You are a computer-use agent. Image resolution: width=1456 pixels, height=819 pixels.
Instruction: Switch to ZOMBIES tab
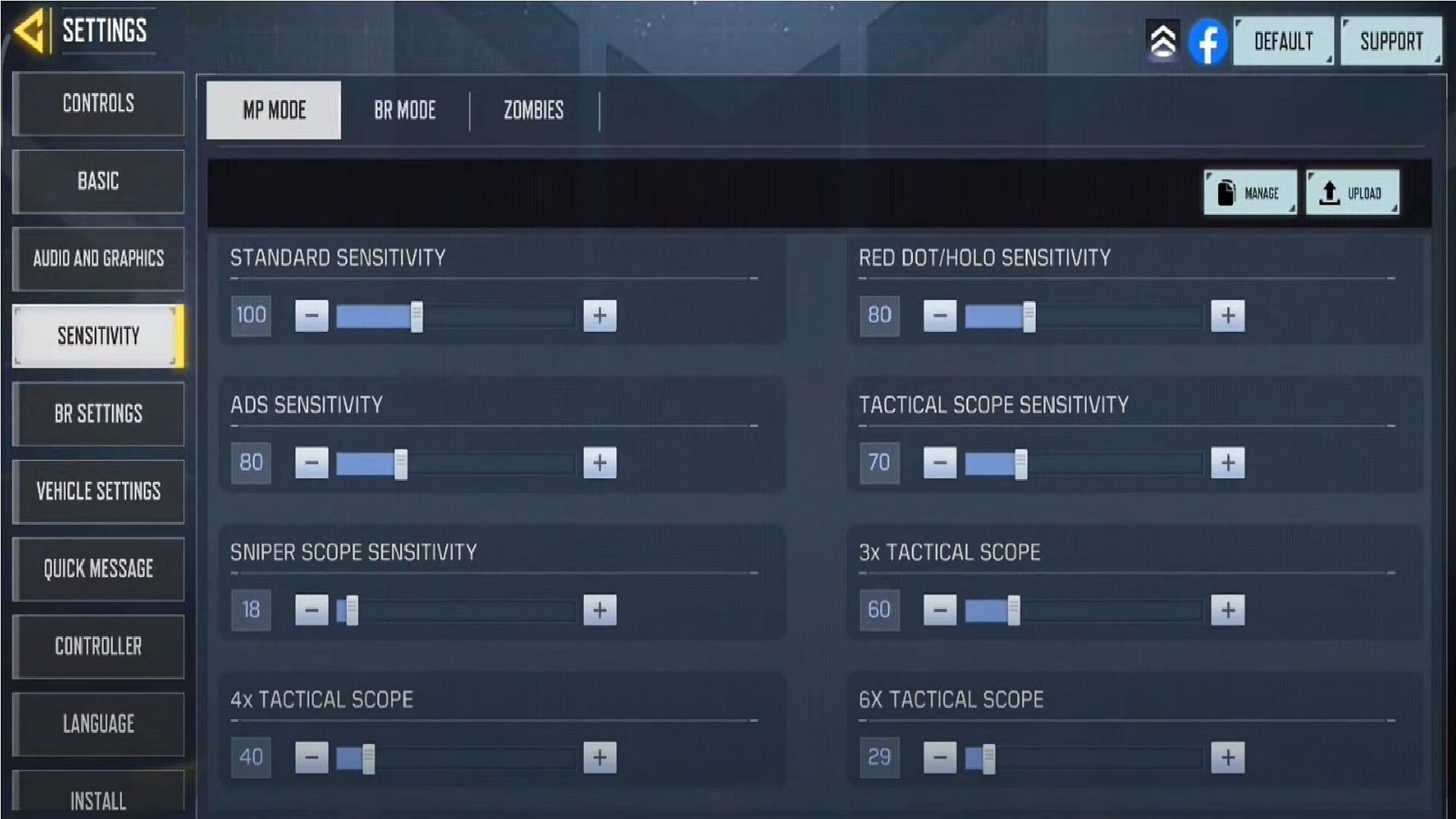(x=533, y=110)
